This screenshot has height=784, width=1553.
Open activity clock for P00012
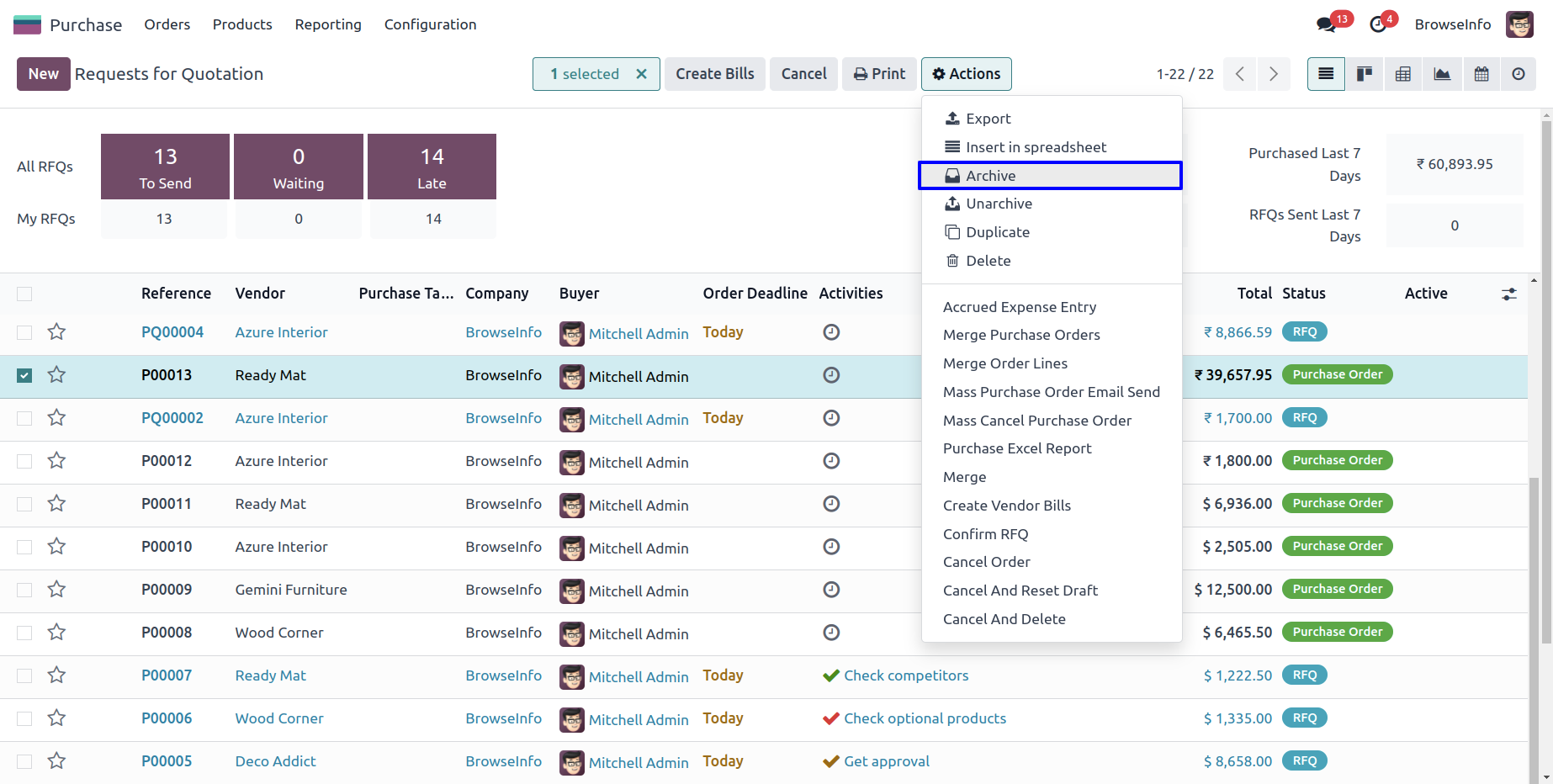[x=830, y=461]
